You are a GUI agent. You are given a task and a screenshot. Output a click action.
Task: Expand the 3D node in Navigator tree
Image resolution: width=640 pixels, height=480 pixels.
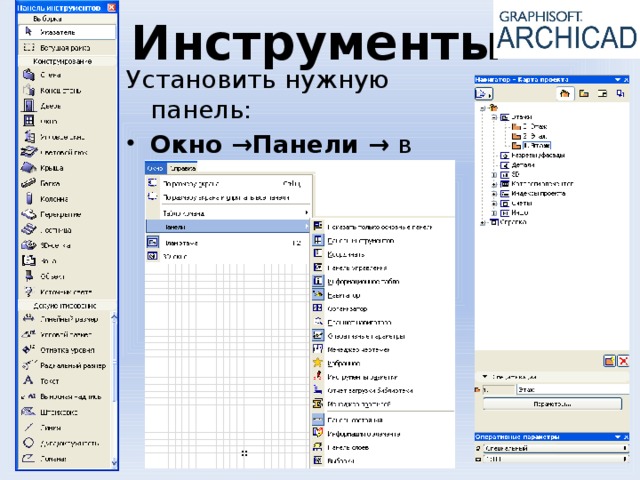click(494, 175)
